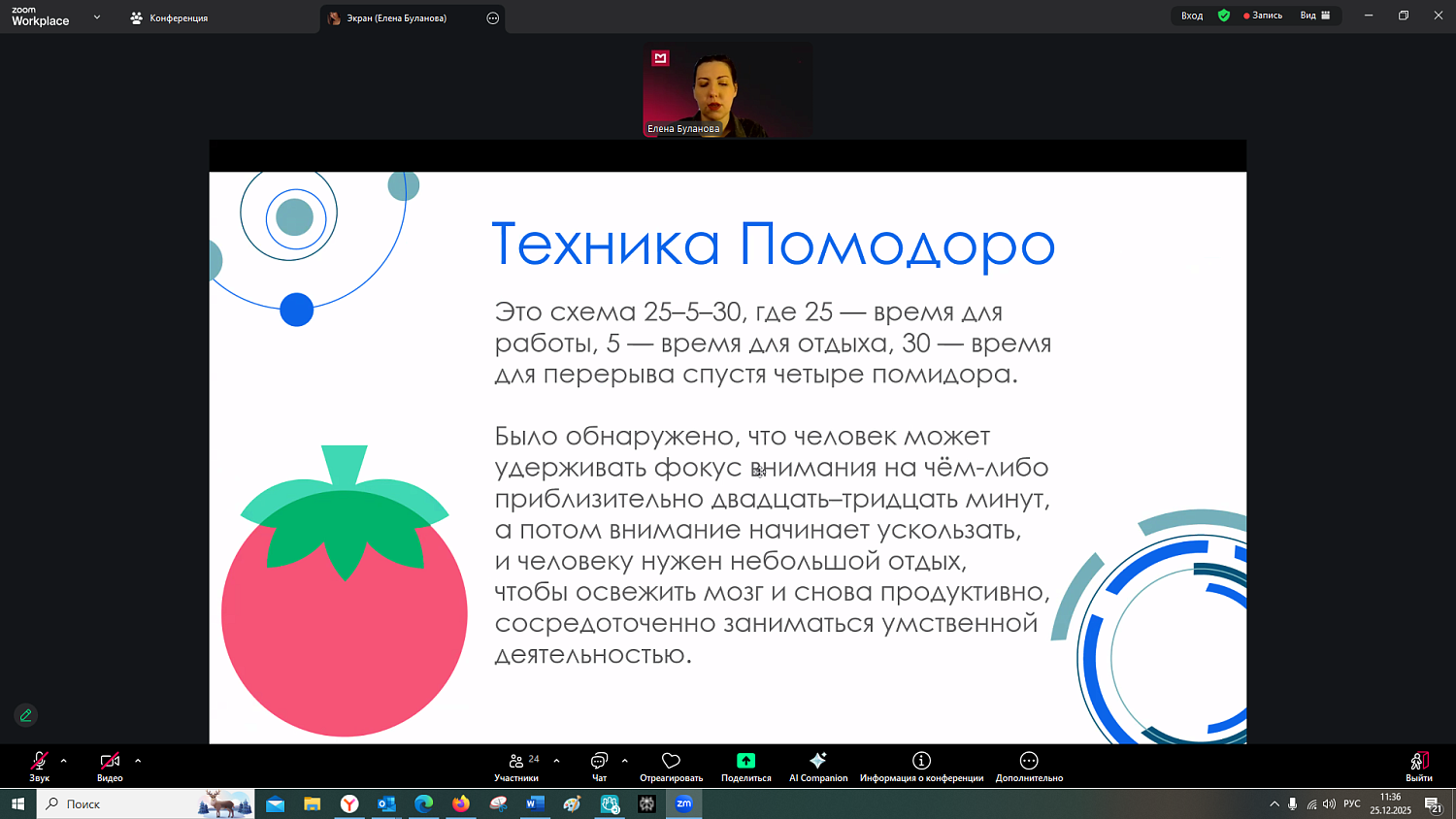View meeting information details
Image resolution: width=1456 pixels, height=819 pixels.
point(920,767)
